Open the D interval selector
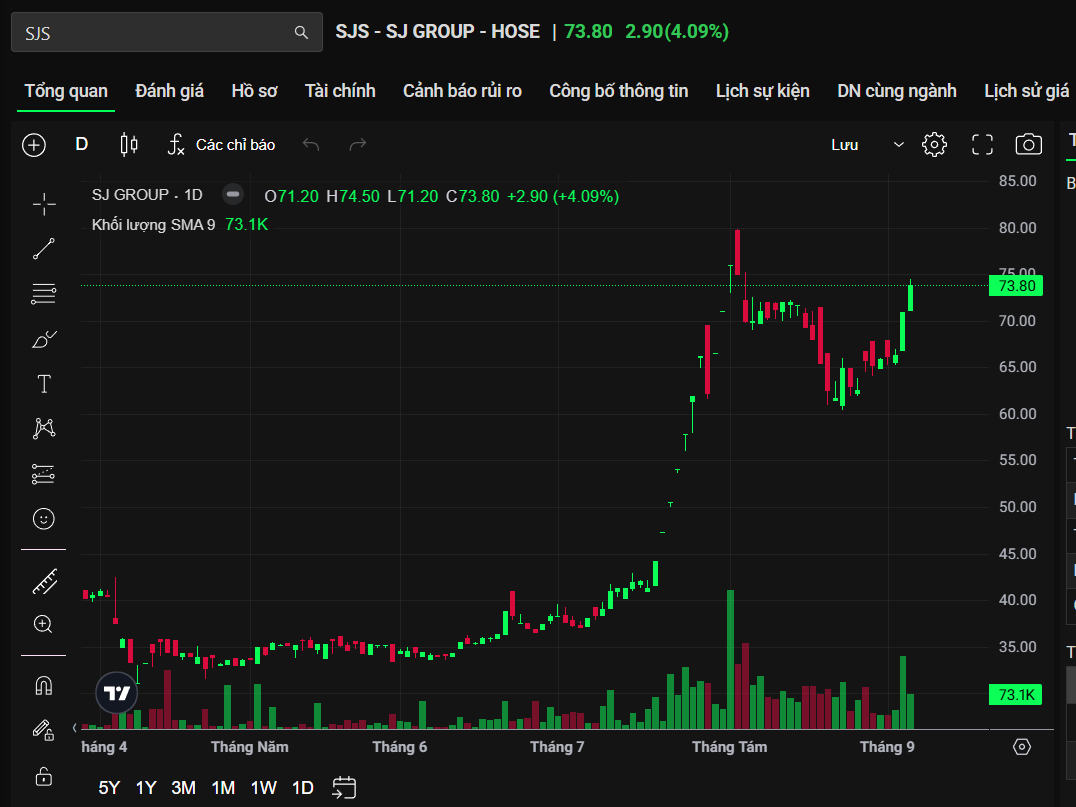The width and height of the screenshot is (1076, 807). (x=82, y=144)
